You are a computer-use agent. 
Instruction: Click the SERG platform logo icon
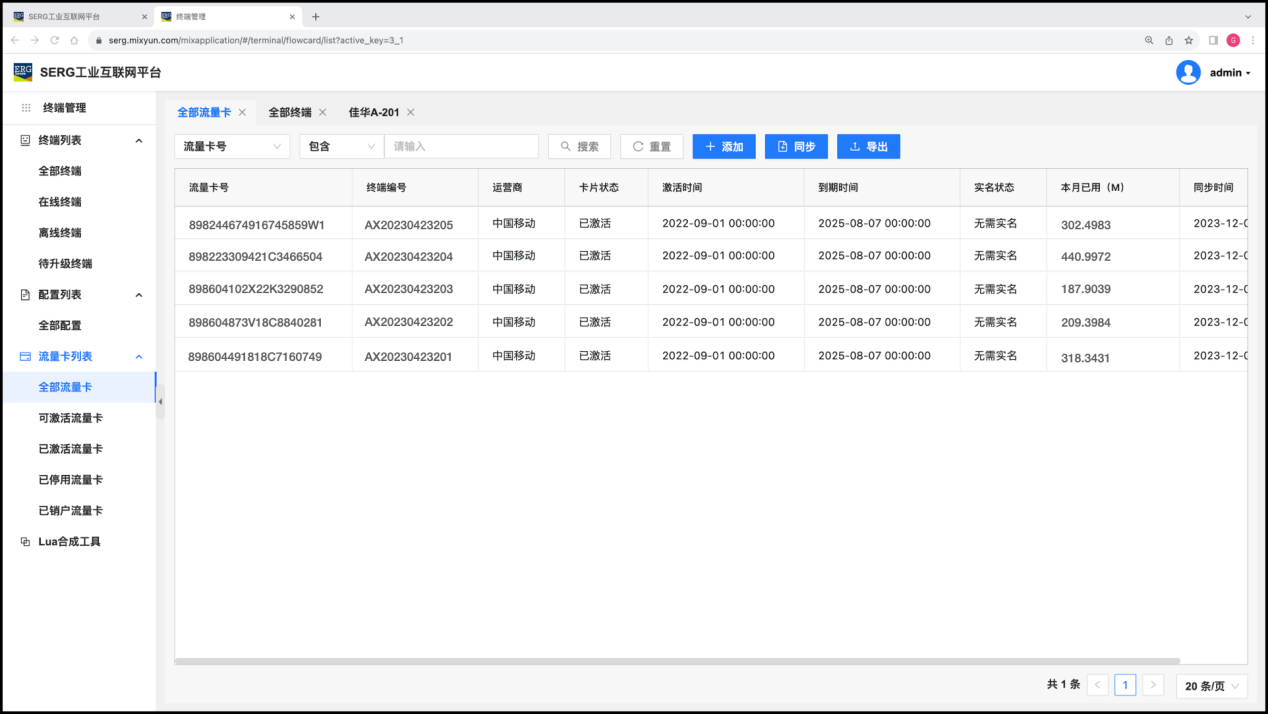(22, 72)
